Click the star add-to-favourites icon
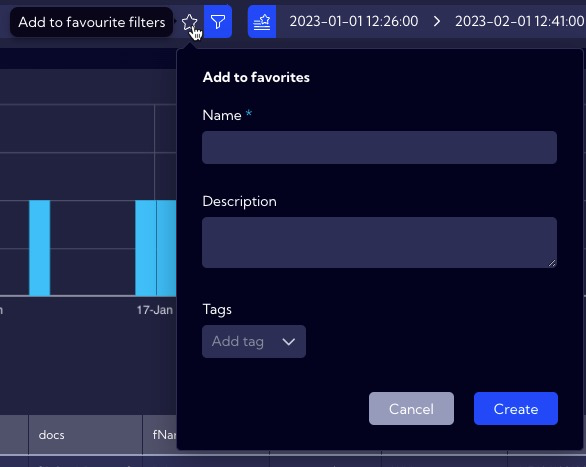 pyautogui.click(x=189, y=22)
